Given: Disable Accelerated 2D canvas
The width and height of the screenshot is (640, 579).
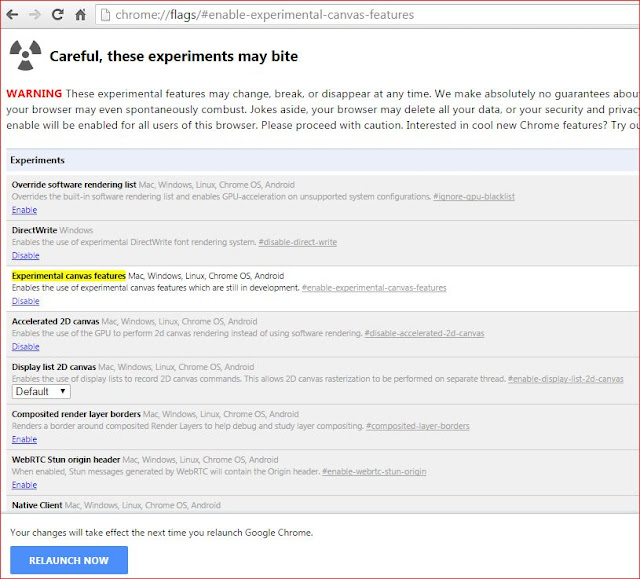Looking at the screenshot, I should [x=25, y=347].
